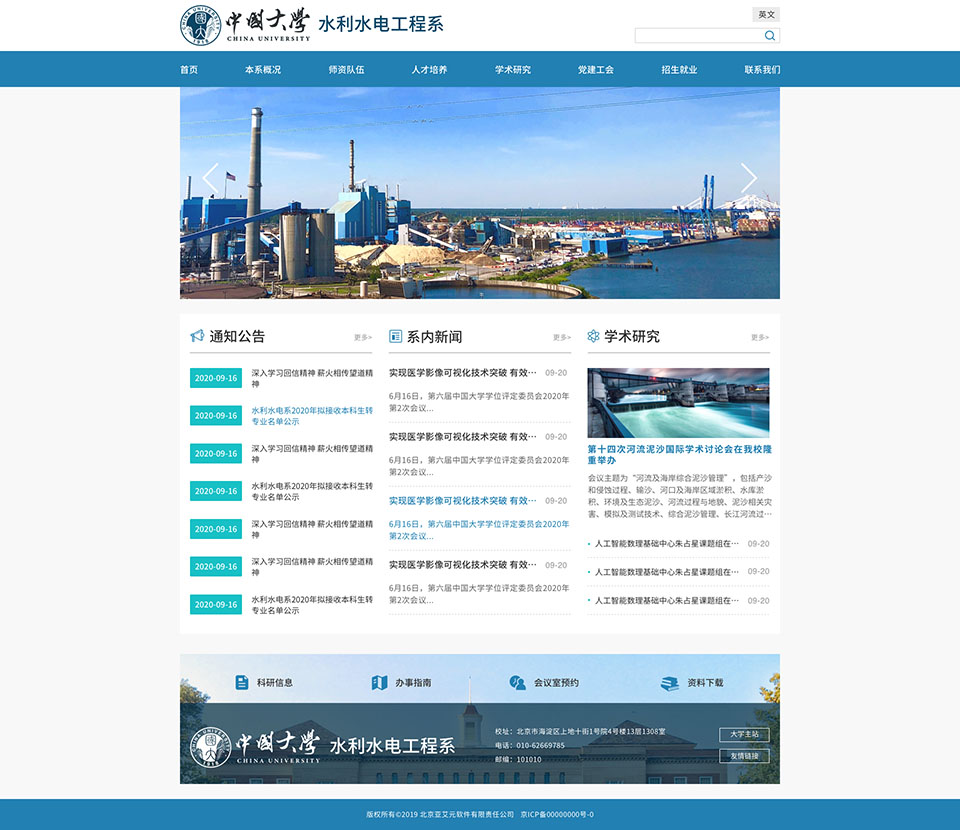Open the 招生就业 navigation menu
The height and width of the screenshot is (830, 960).
679,70
